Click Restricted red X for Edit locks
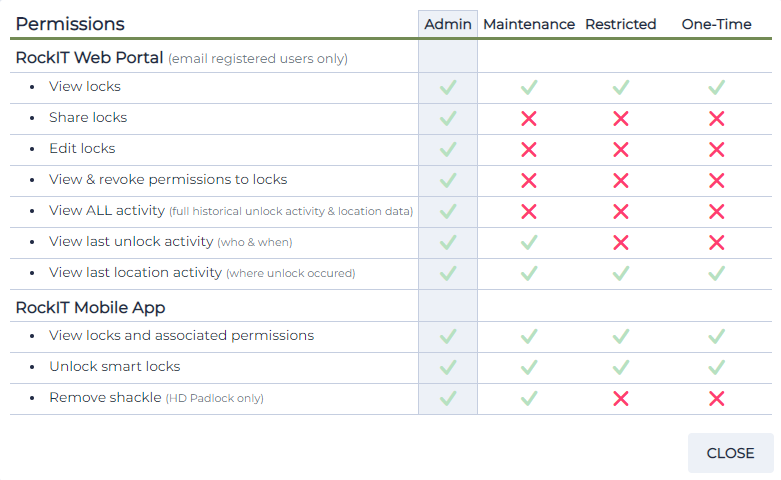This screenshot has height=480, width=781. tap(621, 149)
